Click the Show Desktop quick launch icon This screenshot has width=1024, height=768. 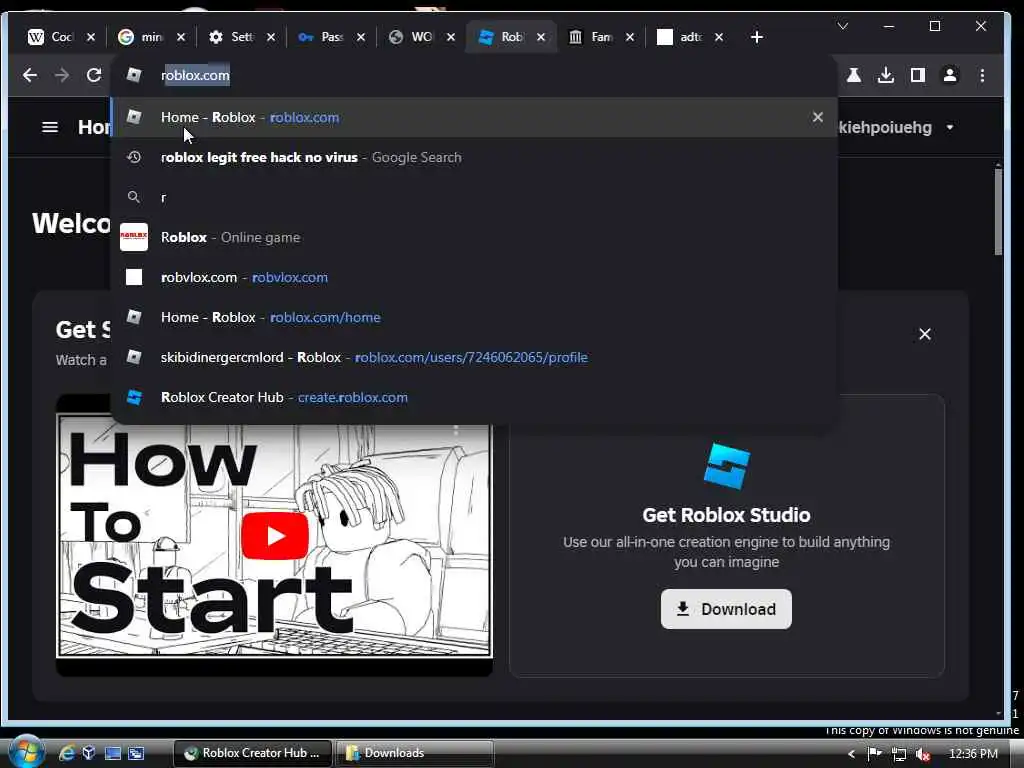click(113, 753)
